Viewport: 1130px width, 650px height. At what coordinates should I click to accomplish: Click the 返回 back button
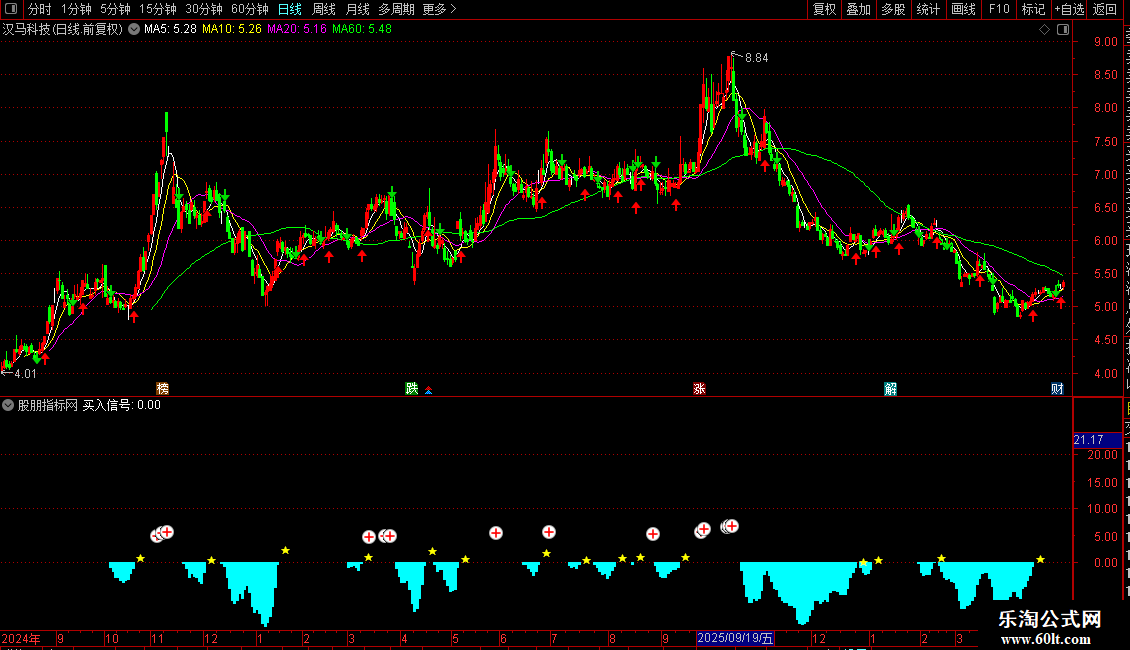1104,9
